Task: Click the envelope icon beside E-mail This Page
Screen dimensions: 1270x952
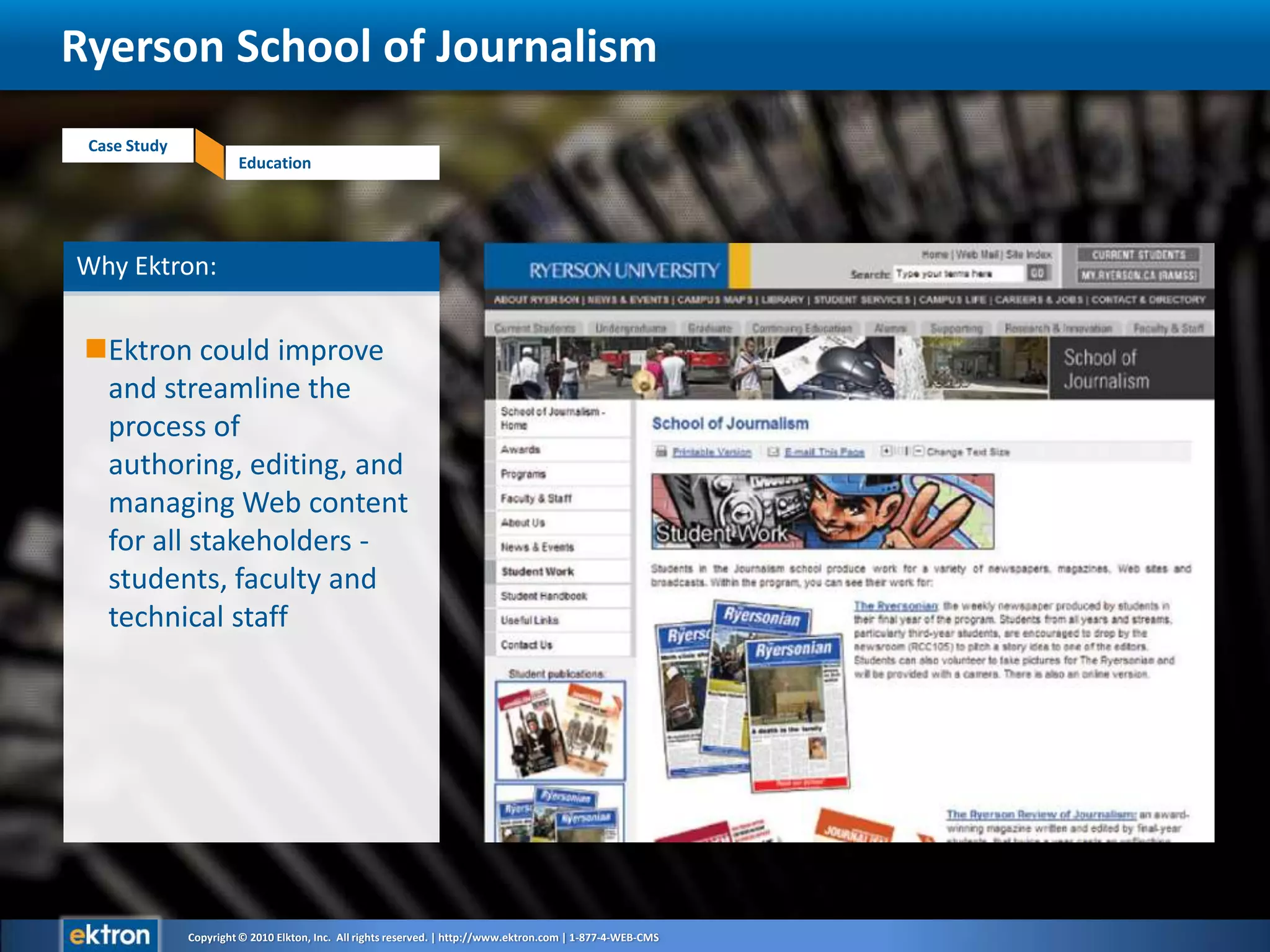Action: click(773, 452)
